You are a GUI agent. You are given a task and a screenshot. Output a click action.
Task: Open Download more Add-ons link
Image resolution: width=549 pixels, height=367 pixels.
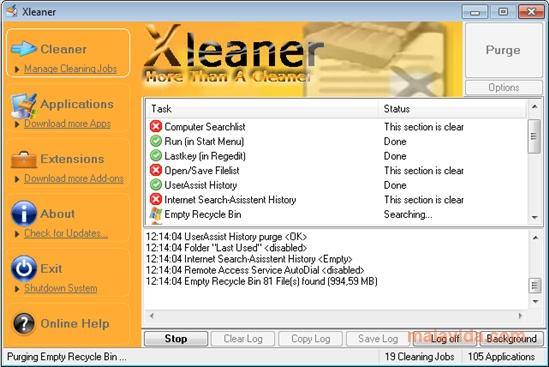74,179
